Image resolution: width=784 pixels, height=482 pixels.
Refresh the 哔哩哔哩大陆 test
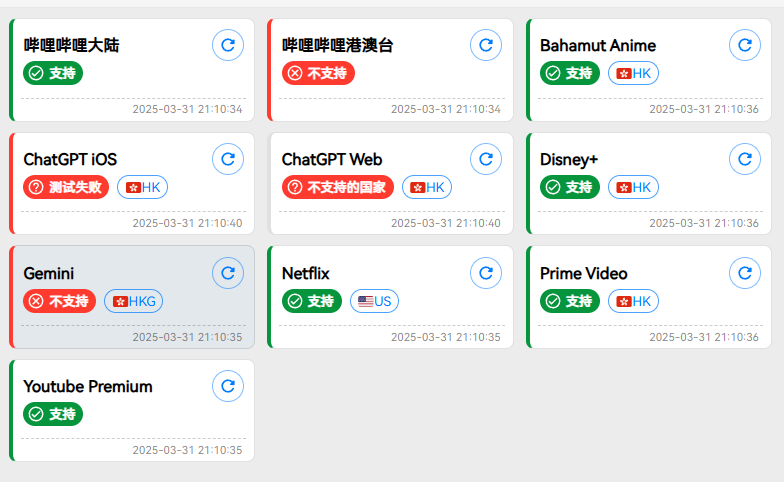pyautogui.click(x=228, y=45)
